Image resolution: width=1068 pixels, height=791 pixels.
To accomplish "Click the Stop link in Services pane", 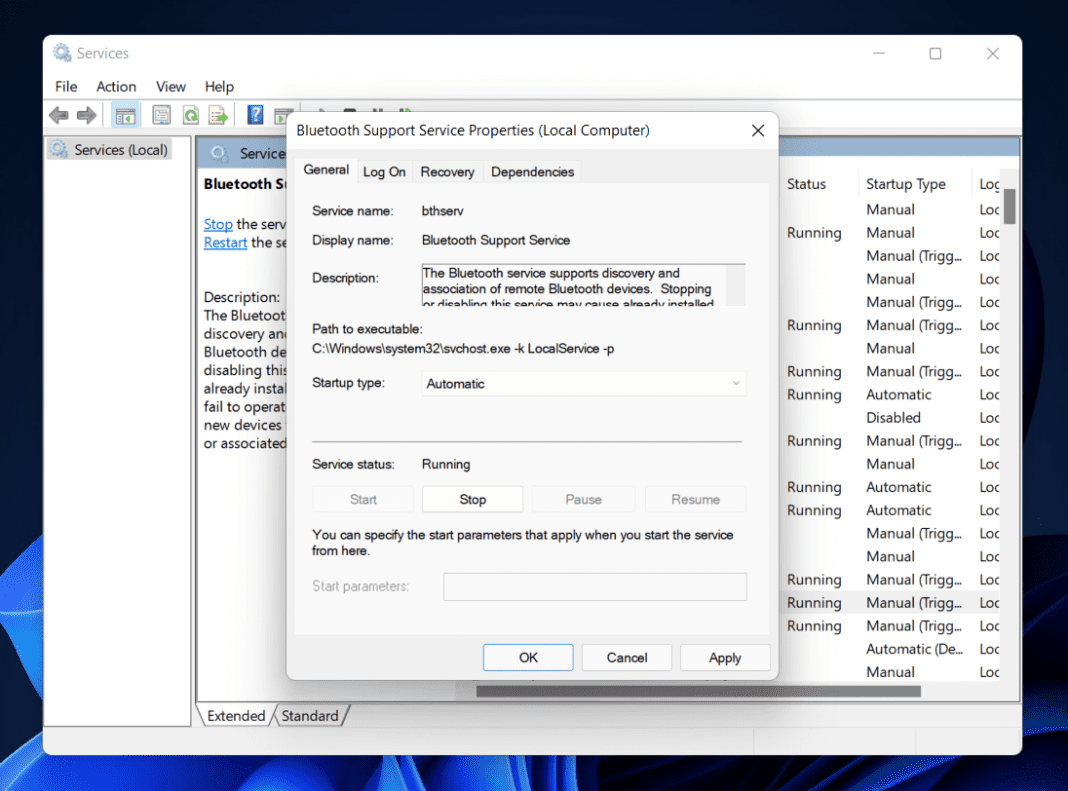I will (218, 224).
